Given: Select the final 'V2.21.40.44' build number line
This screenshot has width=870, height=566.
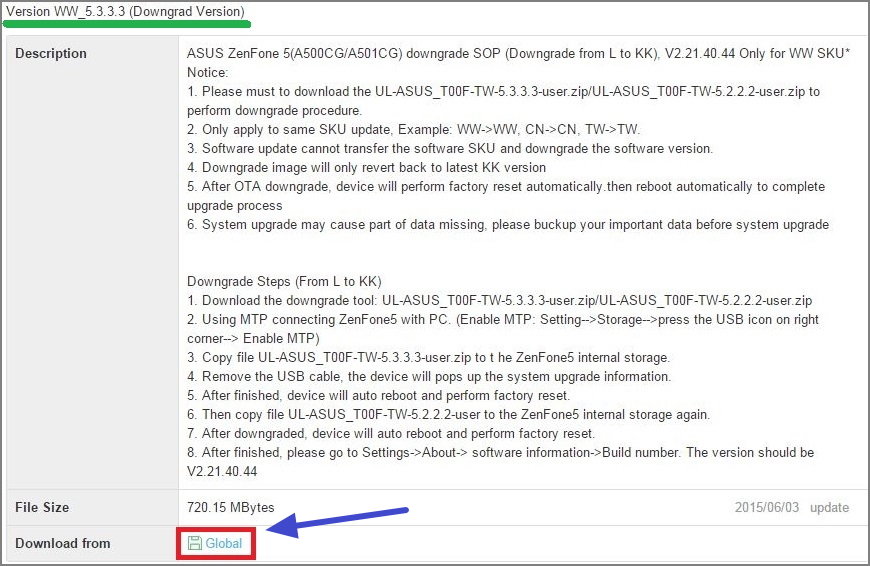Looking at the screenshot, I should 222,471.
